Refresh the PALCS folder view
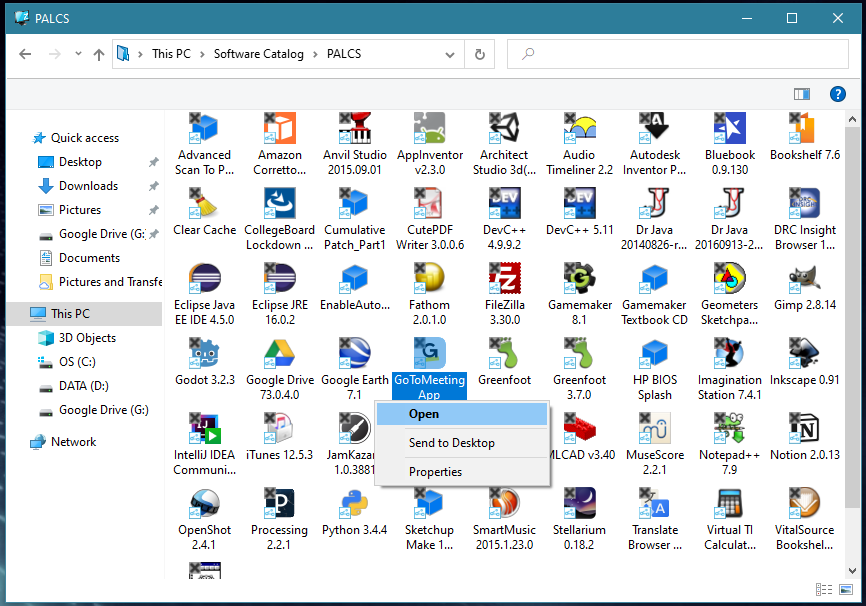Viewport: 866px width, 606px height. tap(480, 54)
